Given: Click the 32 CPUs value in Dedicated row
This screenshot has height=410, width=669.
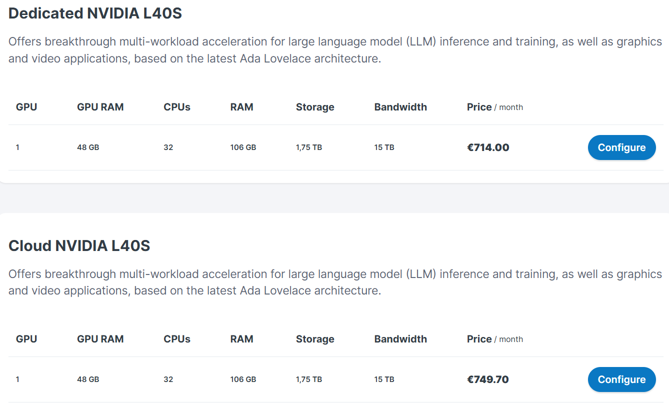Looking at the screenshot, I should (x=168, y=147).
